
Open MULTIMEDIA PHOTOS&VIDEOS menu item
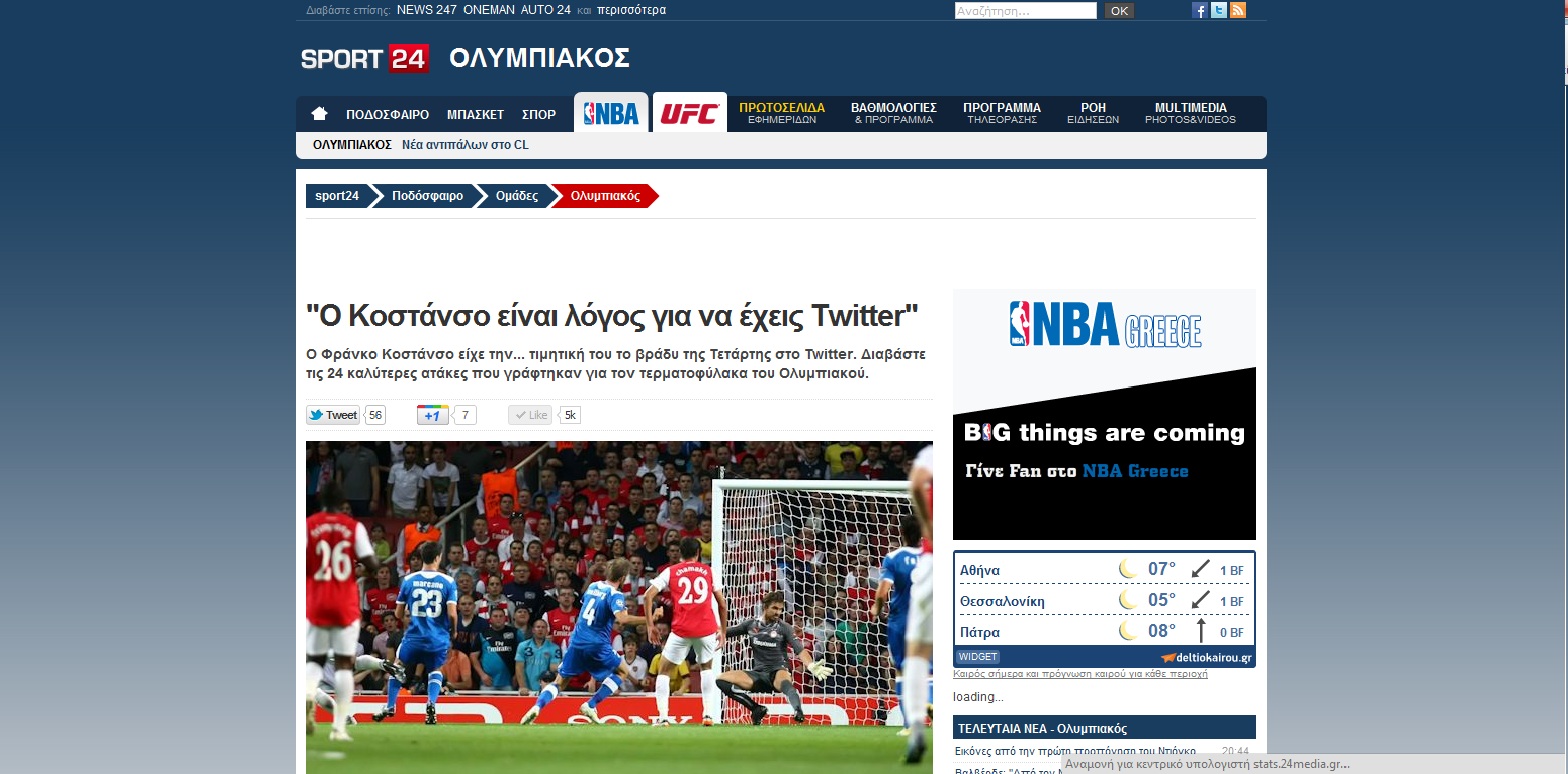(x=1190, y=113)
